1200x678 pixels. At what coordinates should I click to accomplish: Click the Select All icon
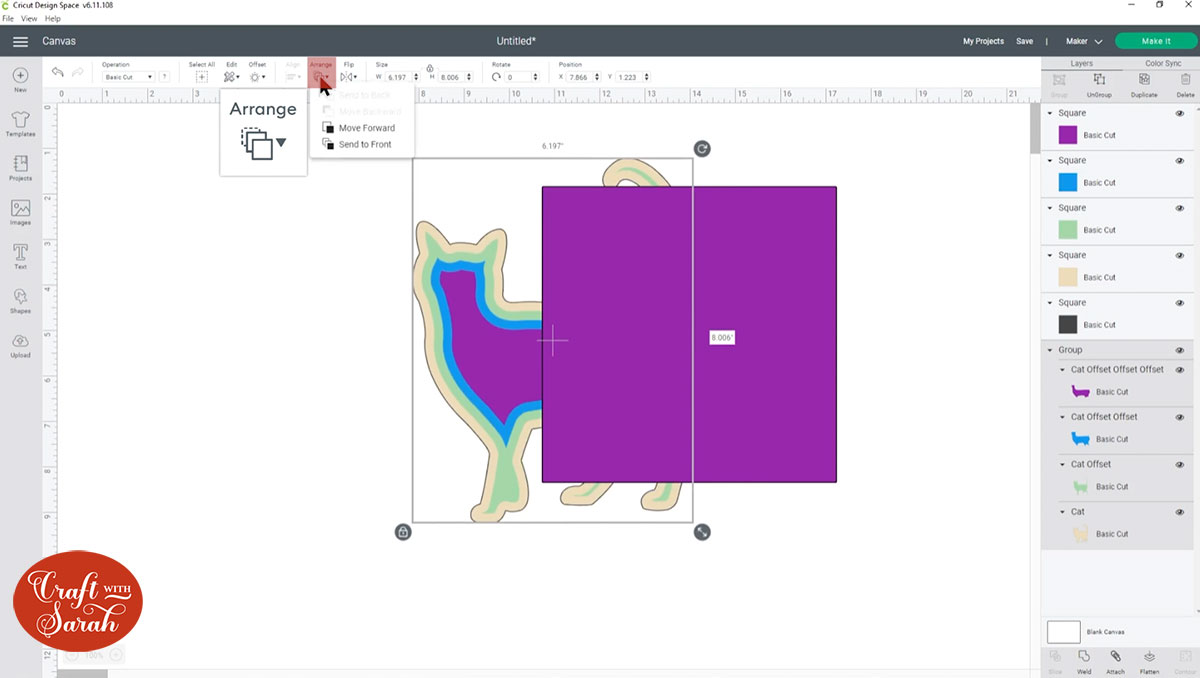click(x=202, y=76)
